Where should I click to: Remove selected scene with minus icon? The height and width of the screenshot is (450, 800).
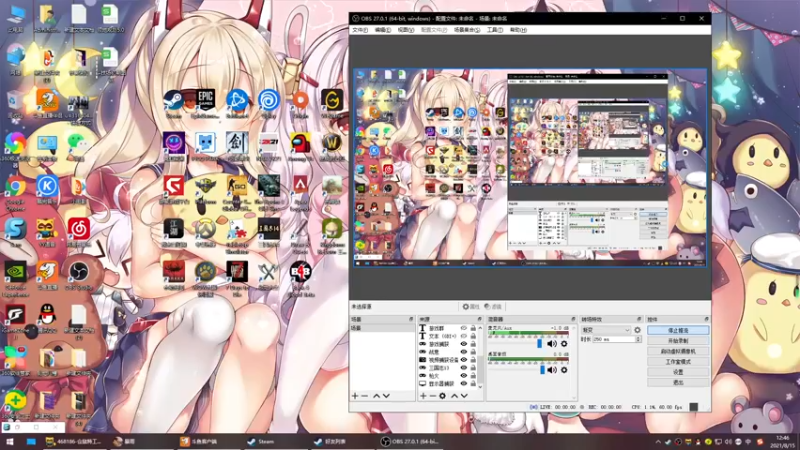(x=364, y=396)
